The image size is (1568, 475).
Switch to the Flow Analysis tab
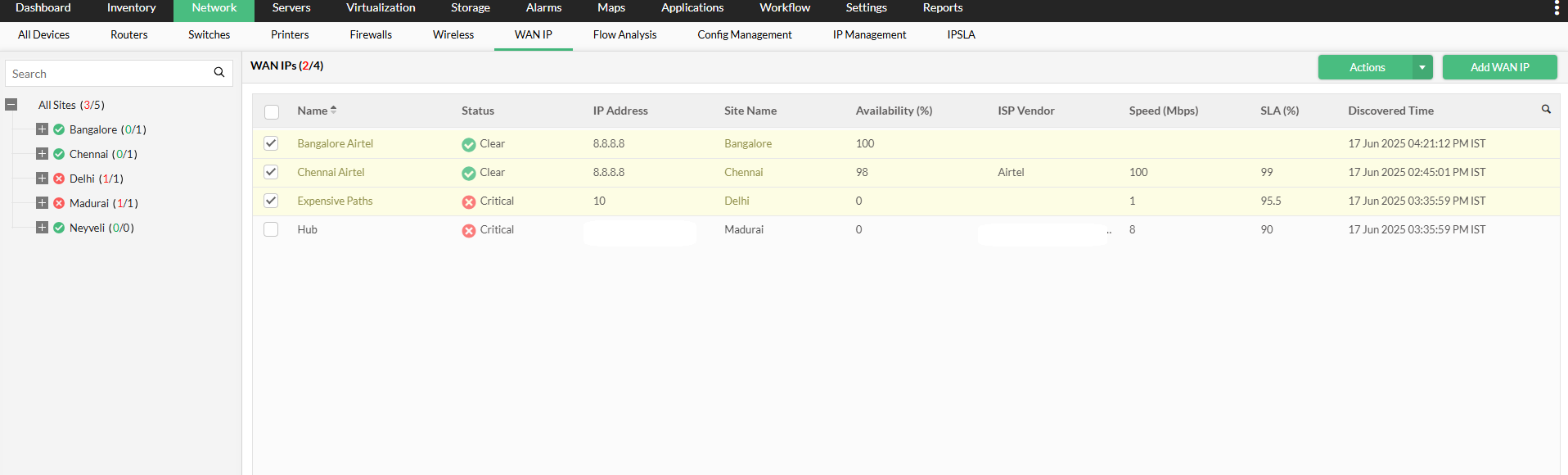pyautogui.click(x=624, y=34)
